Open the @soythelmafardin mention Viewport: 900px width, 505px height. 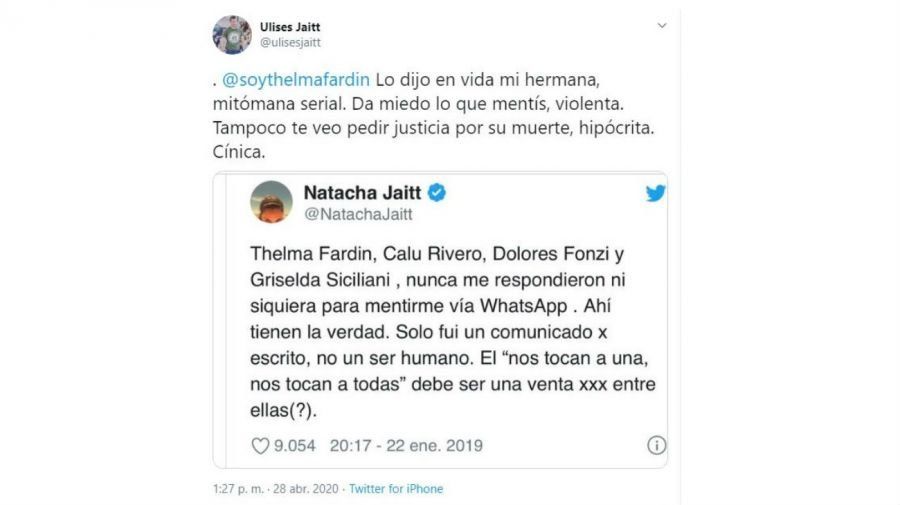click(x=296, y=80)
